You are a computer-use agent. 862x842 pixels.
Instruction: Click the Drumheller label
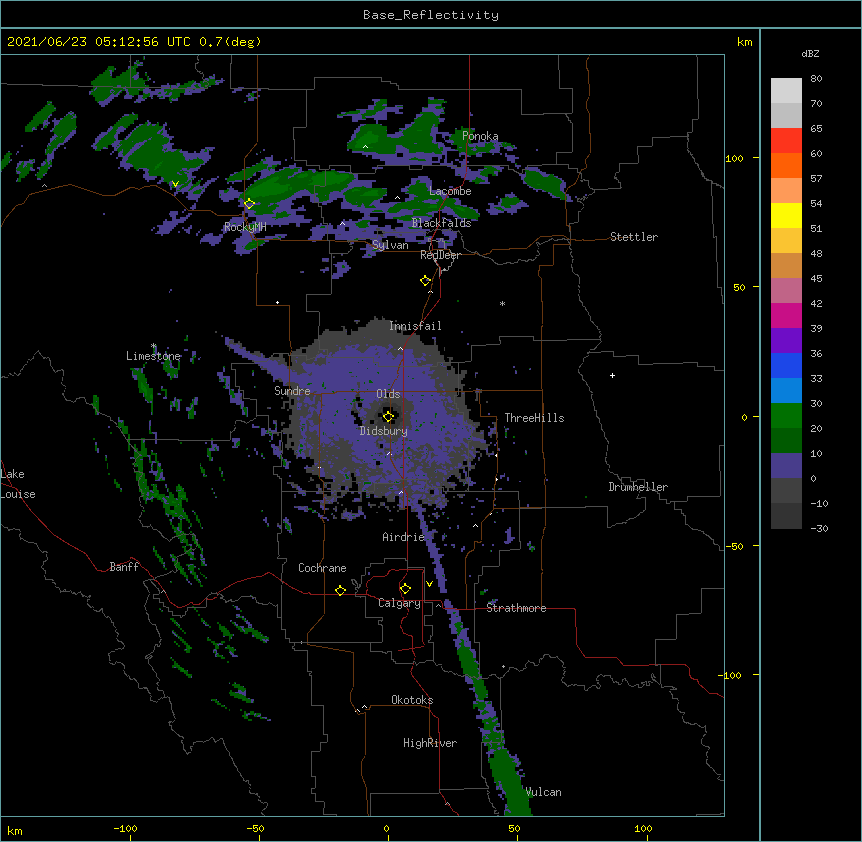pos(638,487)
